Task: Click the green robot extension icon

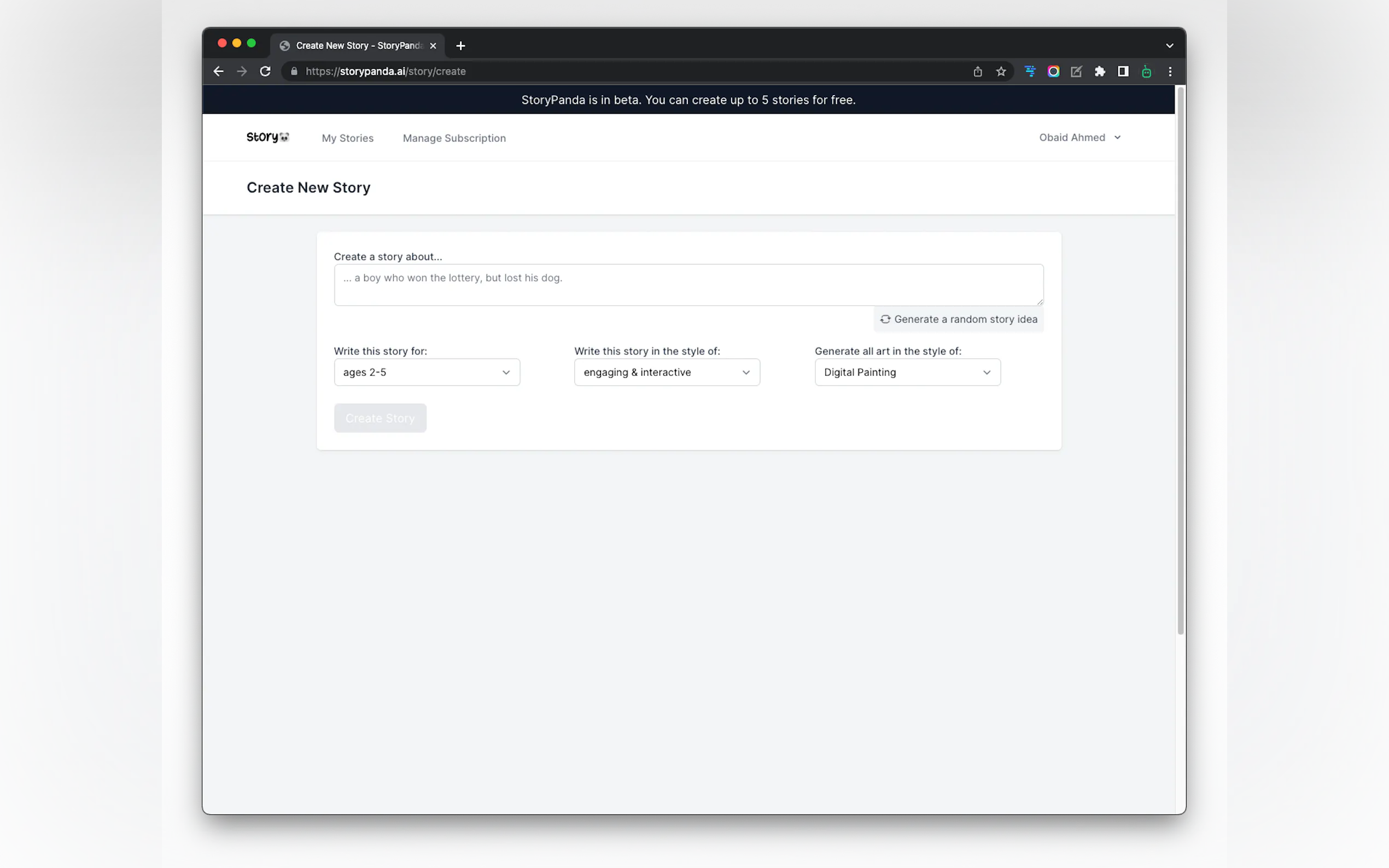Action: pyautogui.click(x=1146, y=71)
